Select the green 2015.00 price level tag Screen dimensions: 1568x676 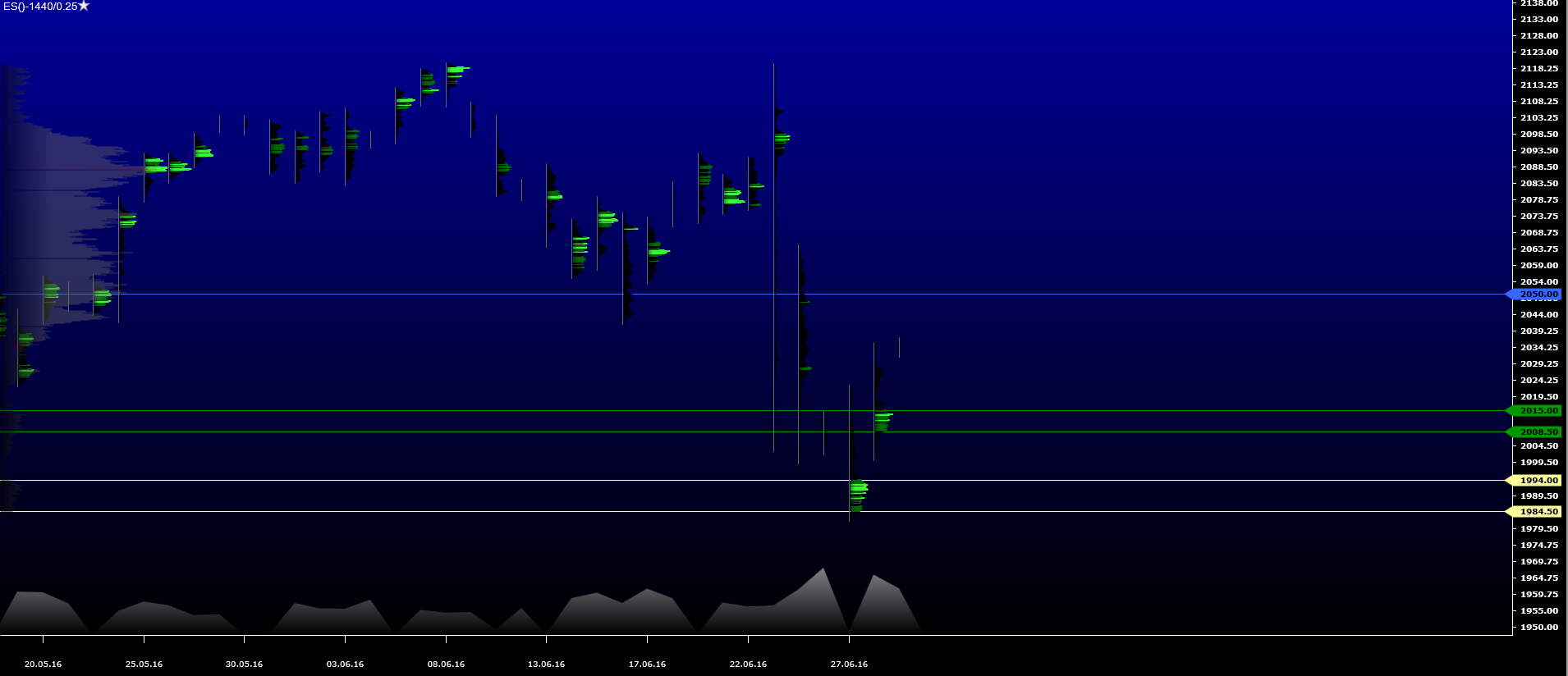(1537, 411)
